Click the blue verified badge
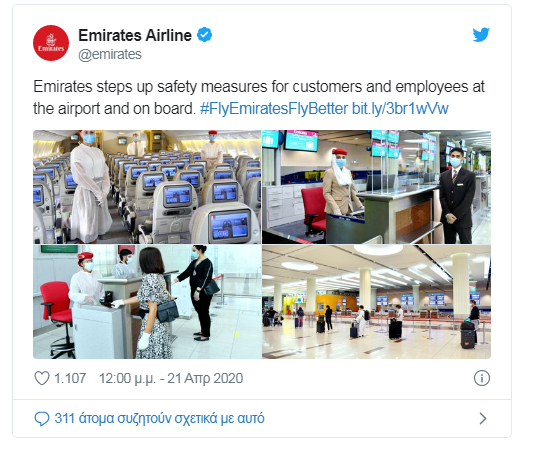540x453 pixels. (x=204, y=35)
